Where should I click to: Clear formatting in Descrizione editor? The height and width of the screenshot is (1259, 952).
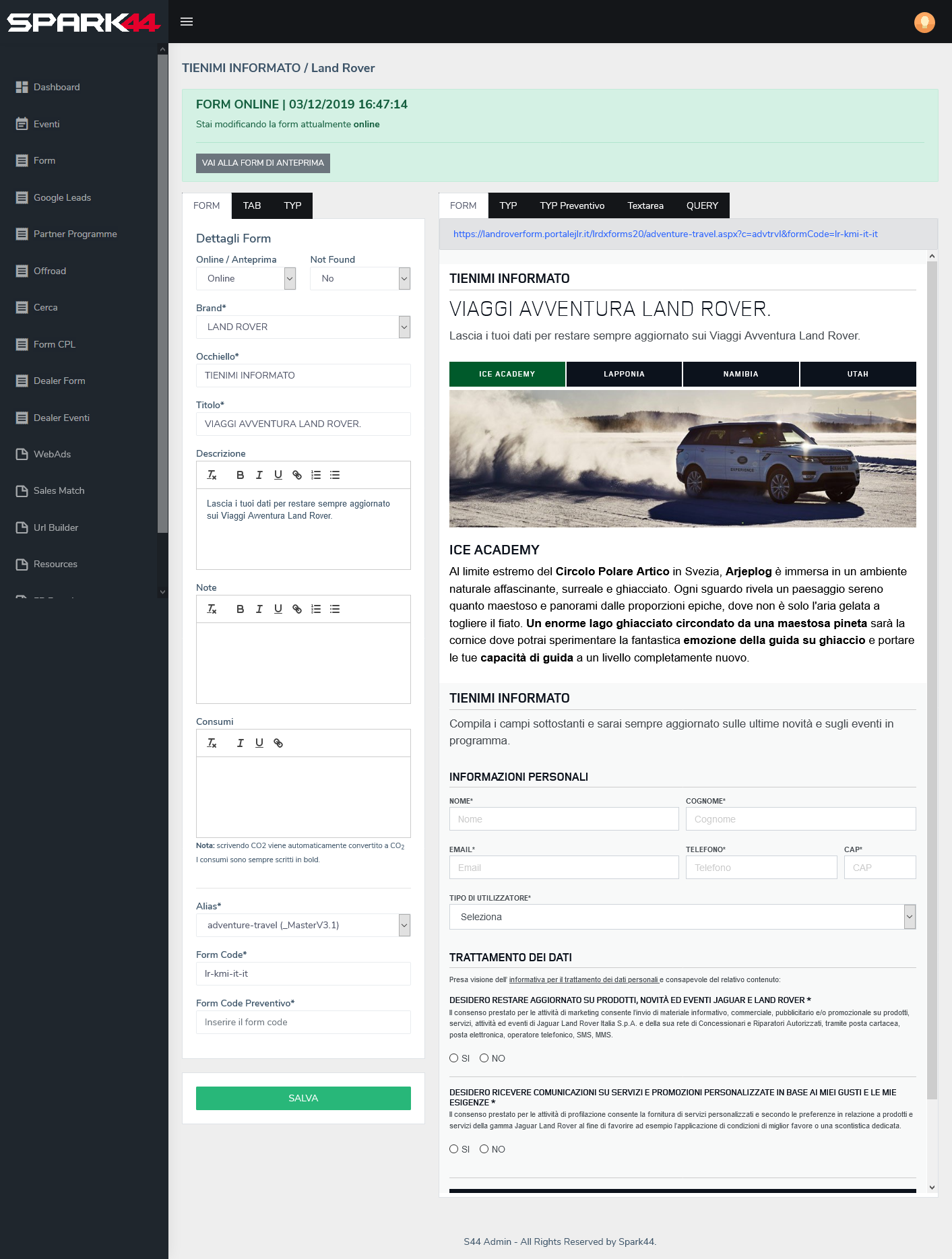212,475
